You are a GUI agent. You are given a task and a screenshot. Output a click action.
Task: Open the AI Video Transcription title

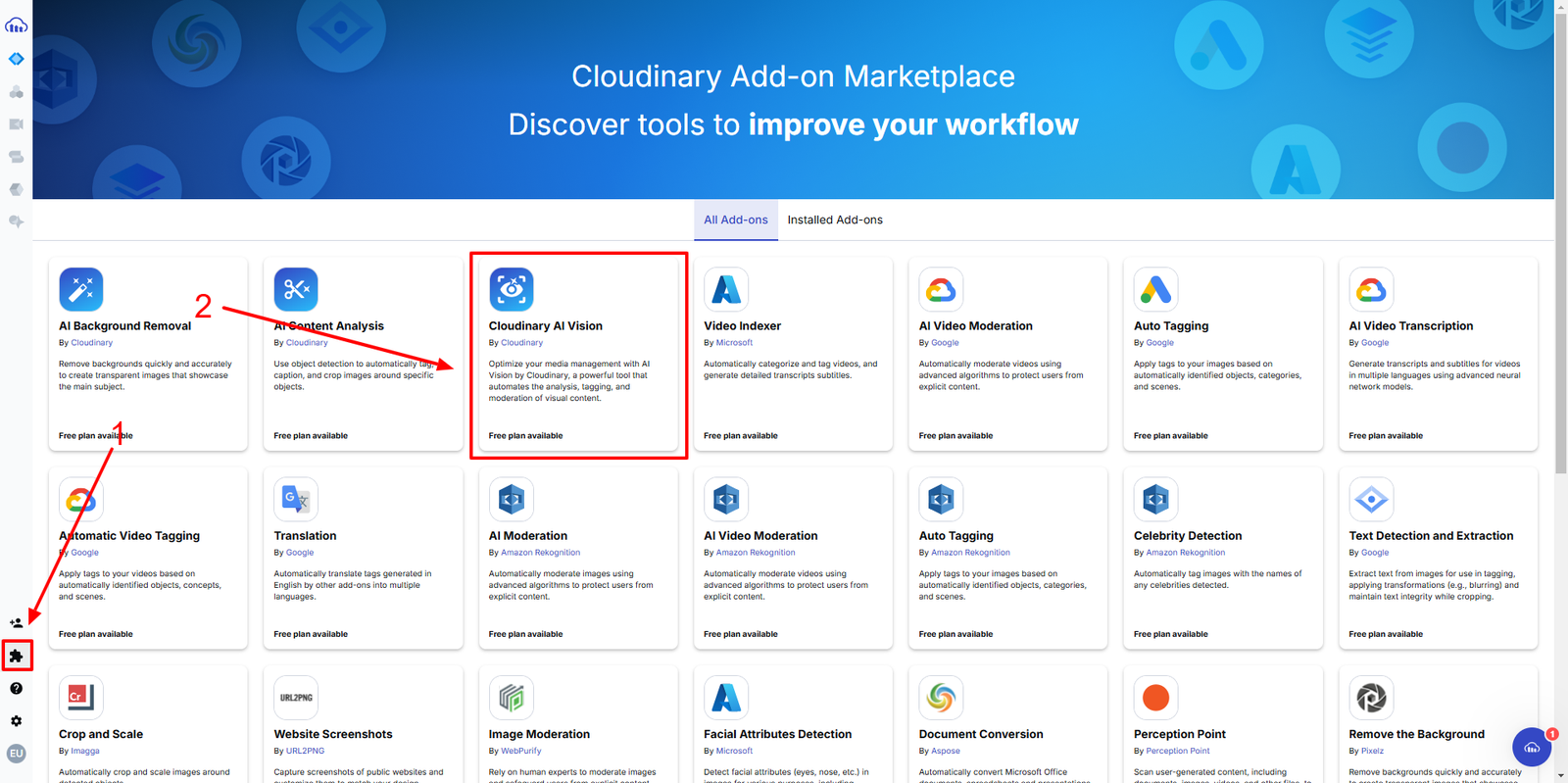point(1410,325)
